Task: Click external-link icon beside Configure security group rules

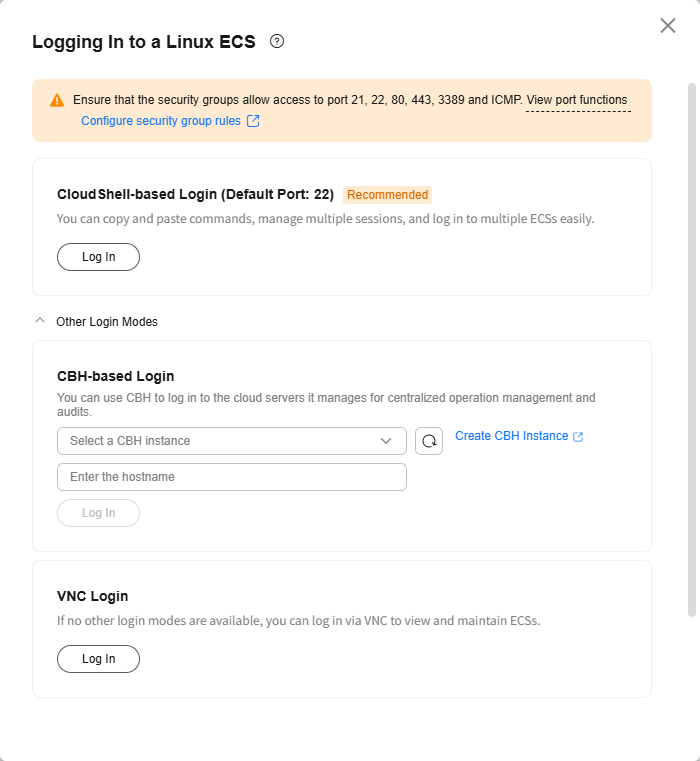Action: (x=253, y=121)
